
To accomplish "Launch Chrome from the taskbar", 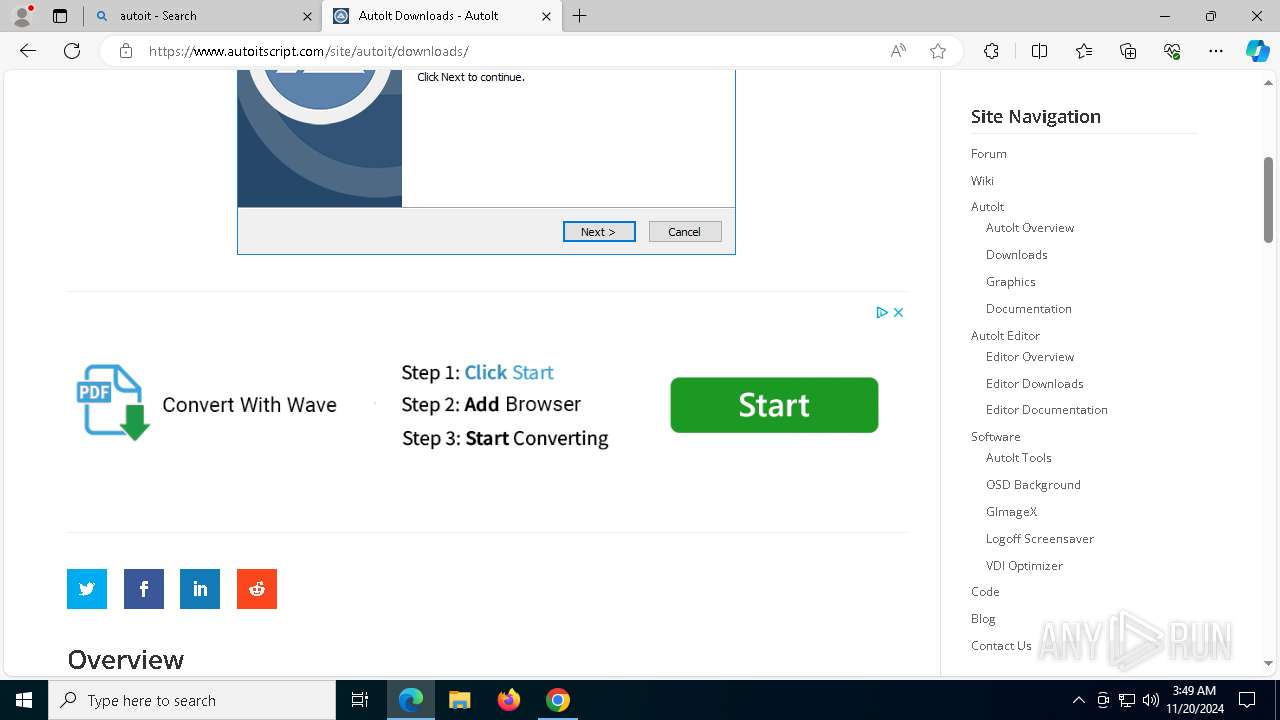I will 558,700.
